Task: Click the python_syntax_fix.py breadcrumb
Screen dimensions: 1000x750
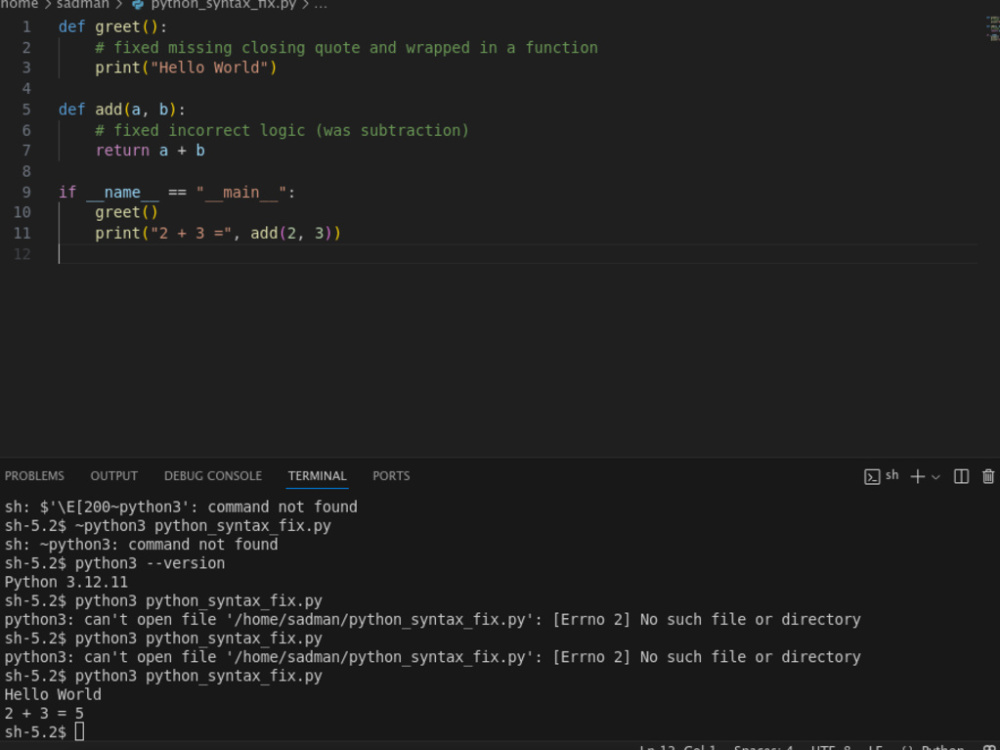Action: tap(223, 4)
